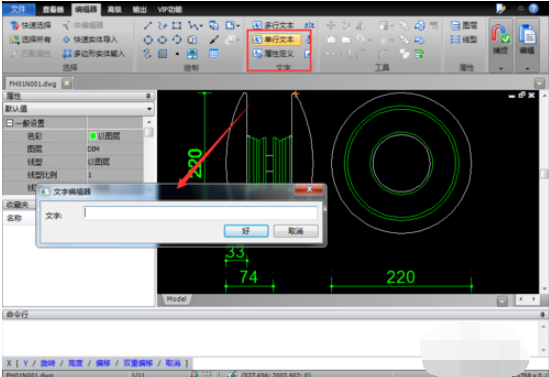Click the 属性定义 attribute definition tool

click(273, 54)
